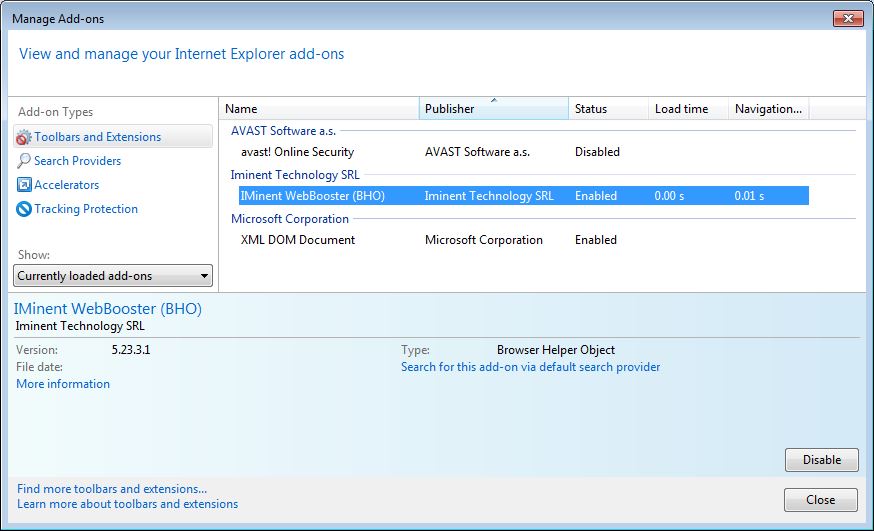Click the Close button
The image size is (874, 531).
pyautogui.click(x=820, y=500)
